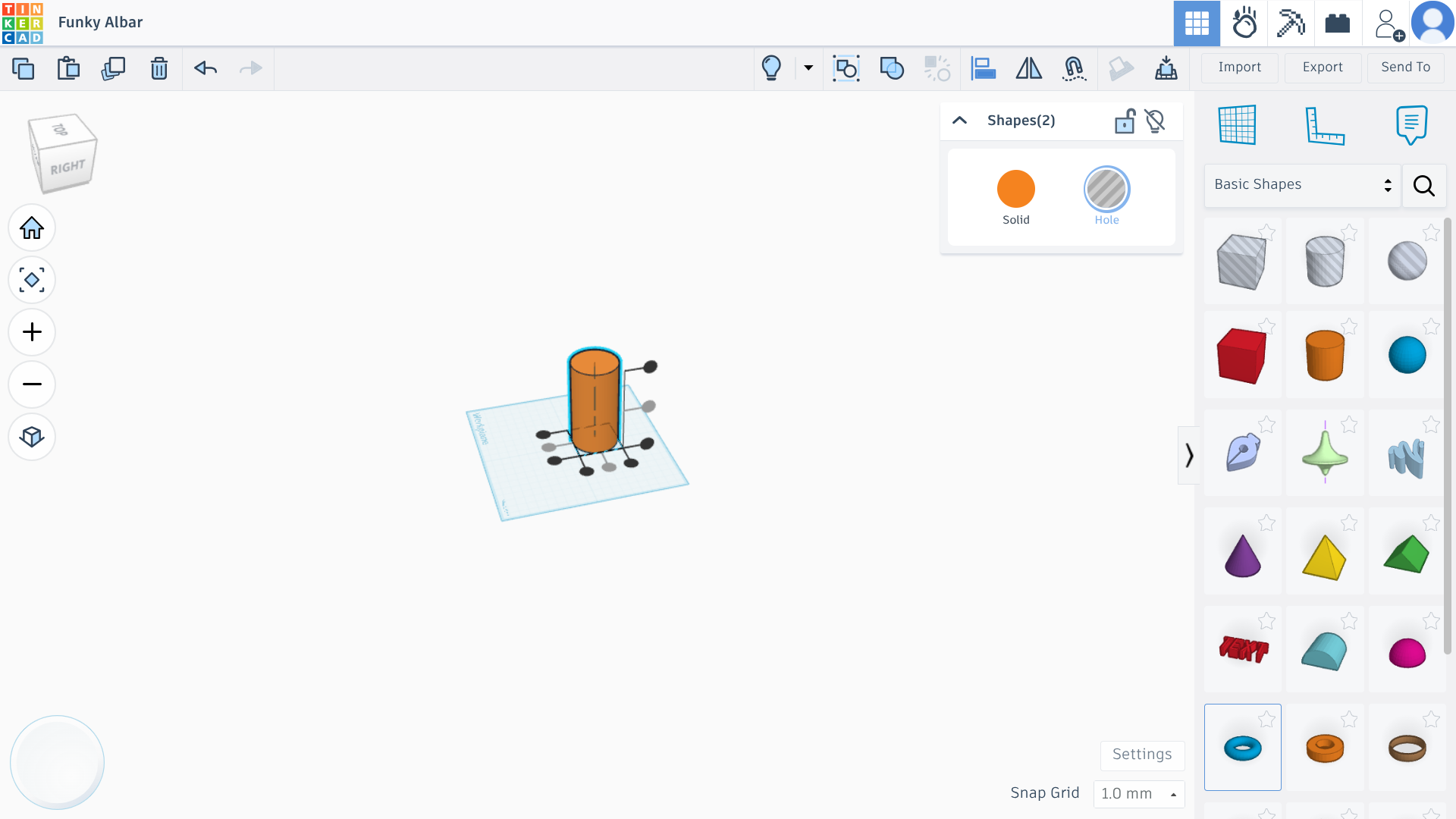Click the grayed-out tag tool icon
Screen dimensions: 1456x819
1121,68
